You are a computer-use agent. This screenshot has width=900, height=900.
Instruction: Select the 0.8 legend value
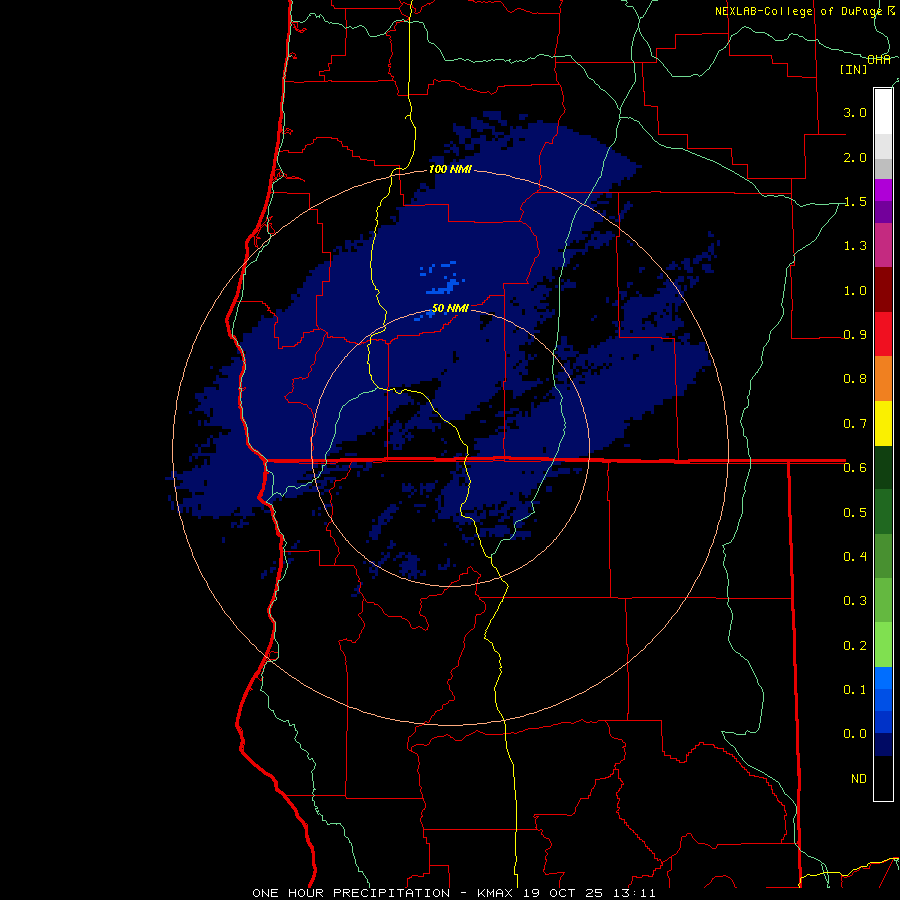tap(855, 379)
